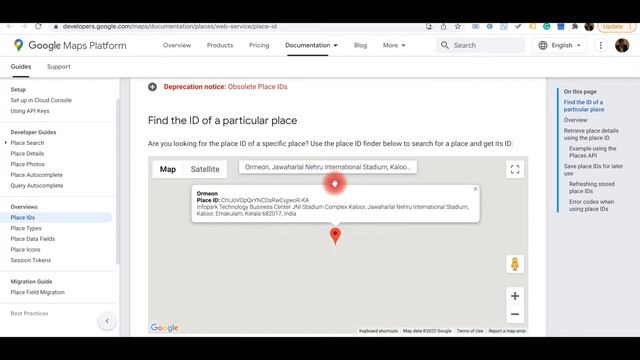
Task: Click the search magnifier icon
Action: tap(444, 45)
